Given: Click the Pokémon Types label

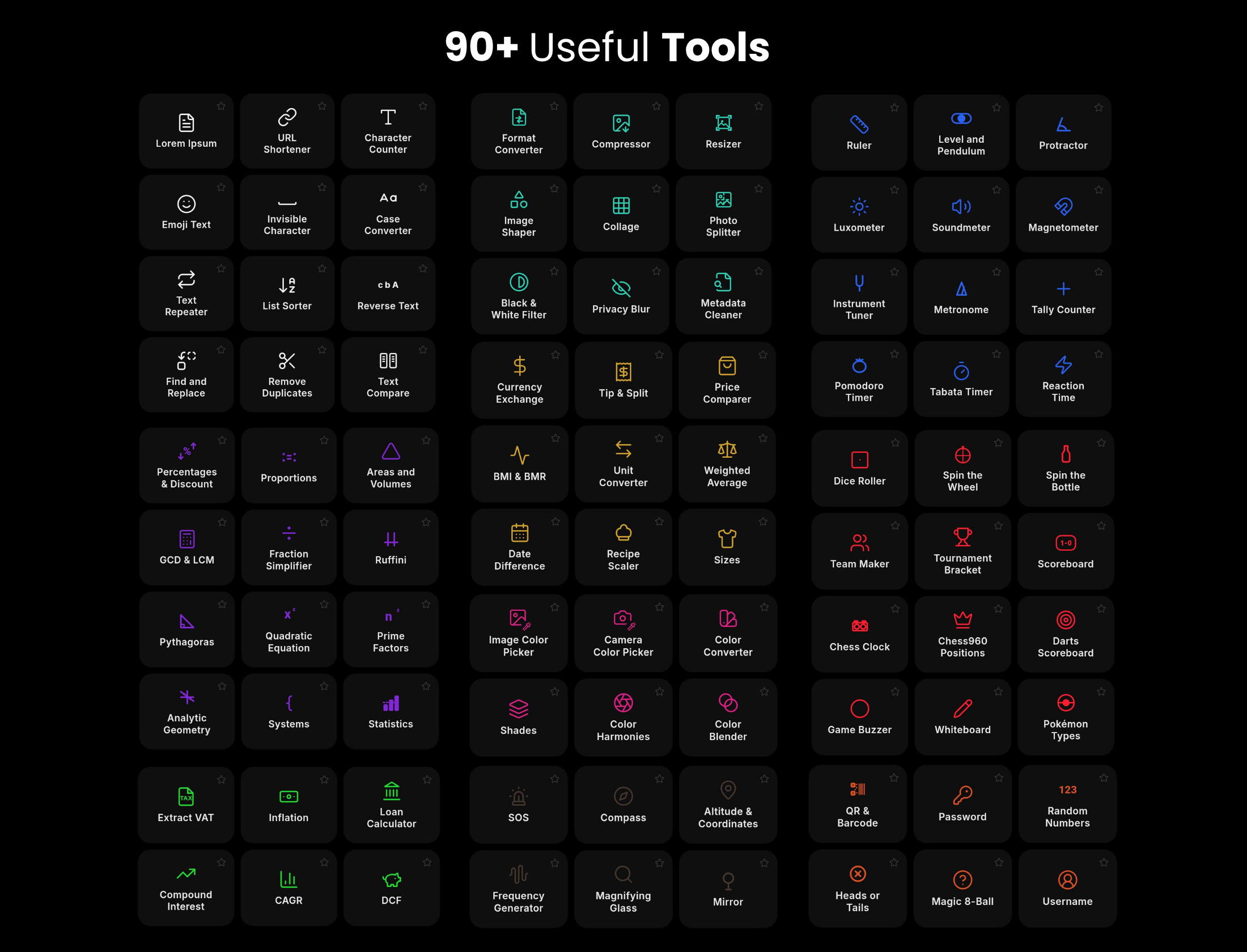Looking at the screenshot, I should 1066,730.
